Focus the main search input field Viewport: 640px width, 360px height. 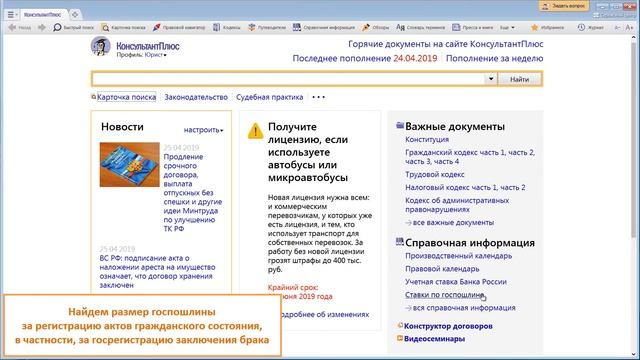coord(288,79)
